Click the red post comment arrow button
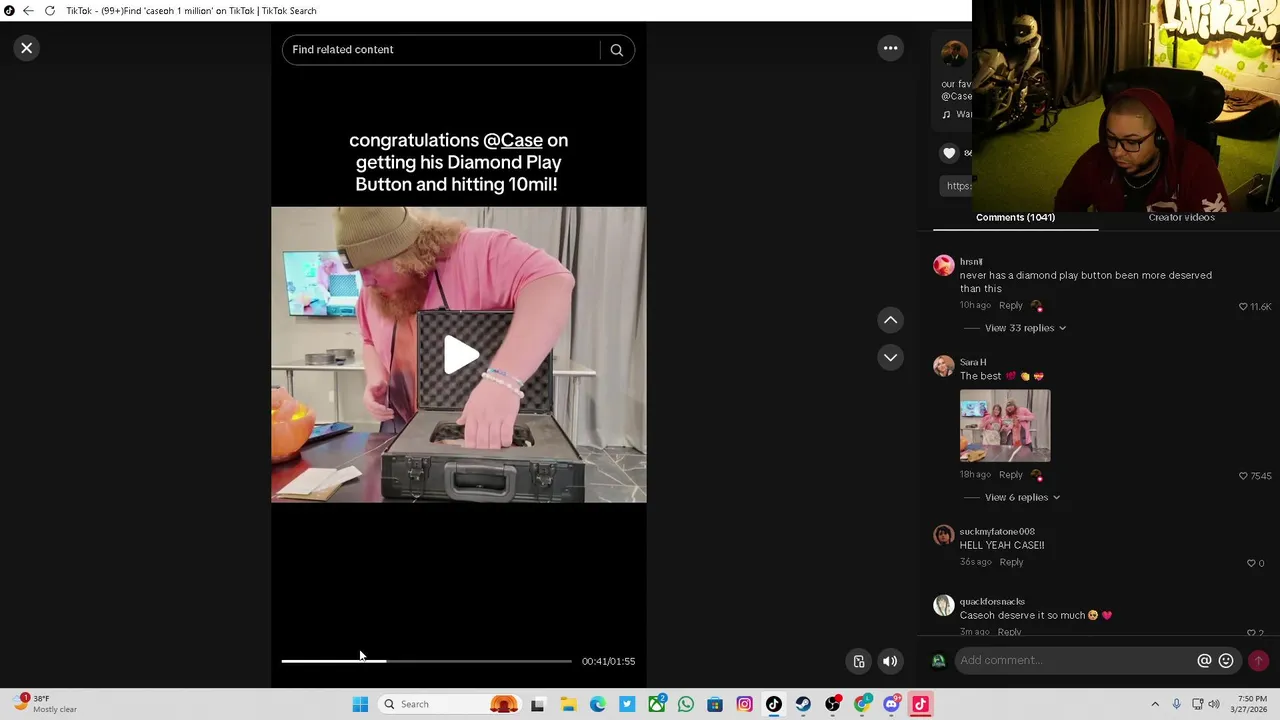The width and height of the screenshot is (1280, 720). click(1258, 661)
